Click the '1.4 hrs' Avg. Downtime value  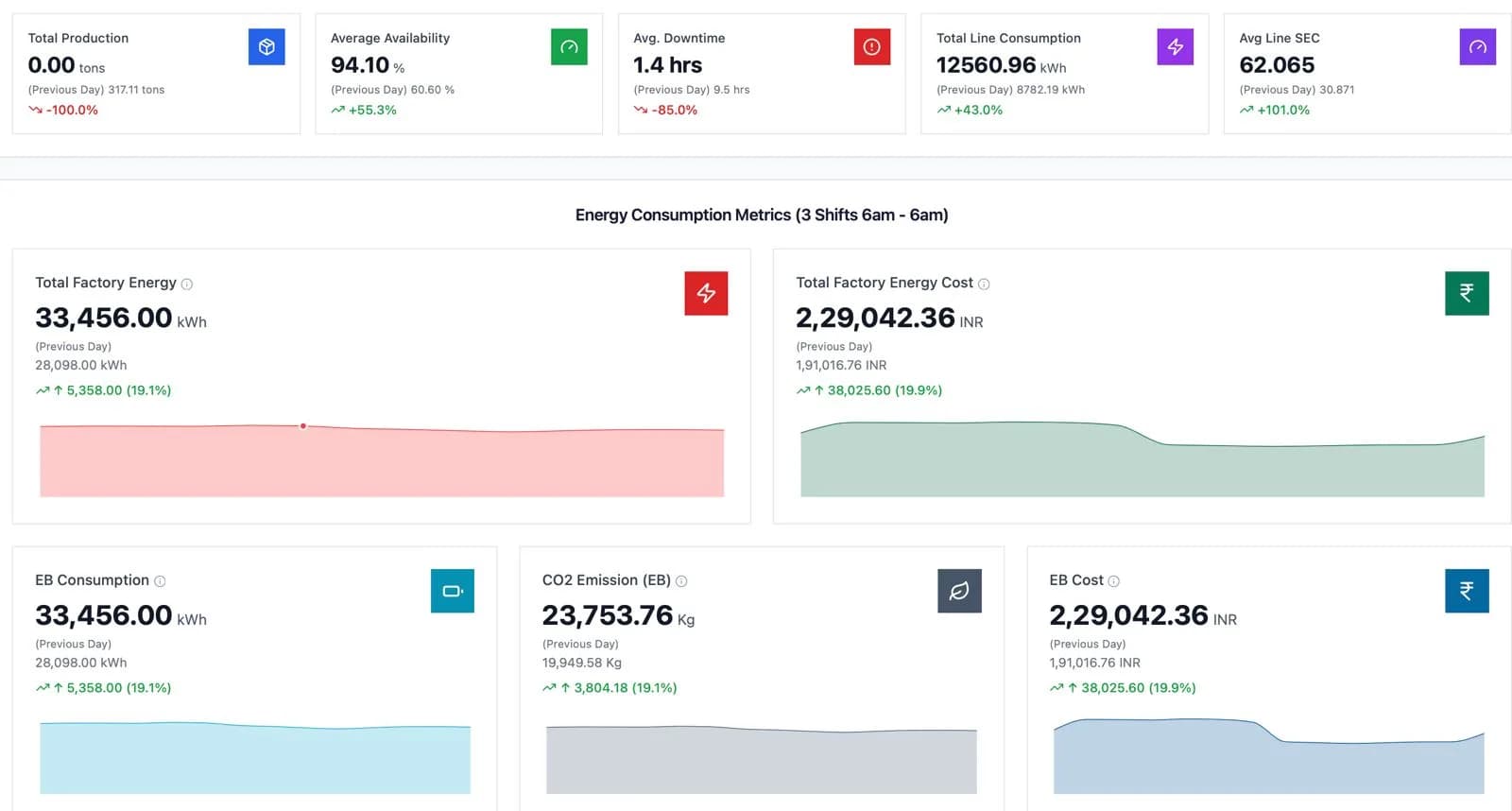pos(668,65)
